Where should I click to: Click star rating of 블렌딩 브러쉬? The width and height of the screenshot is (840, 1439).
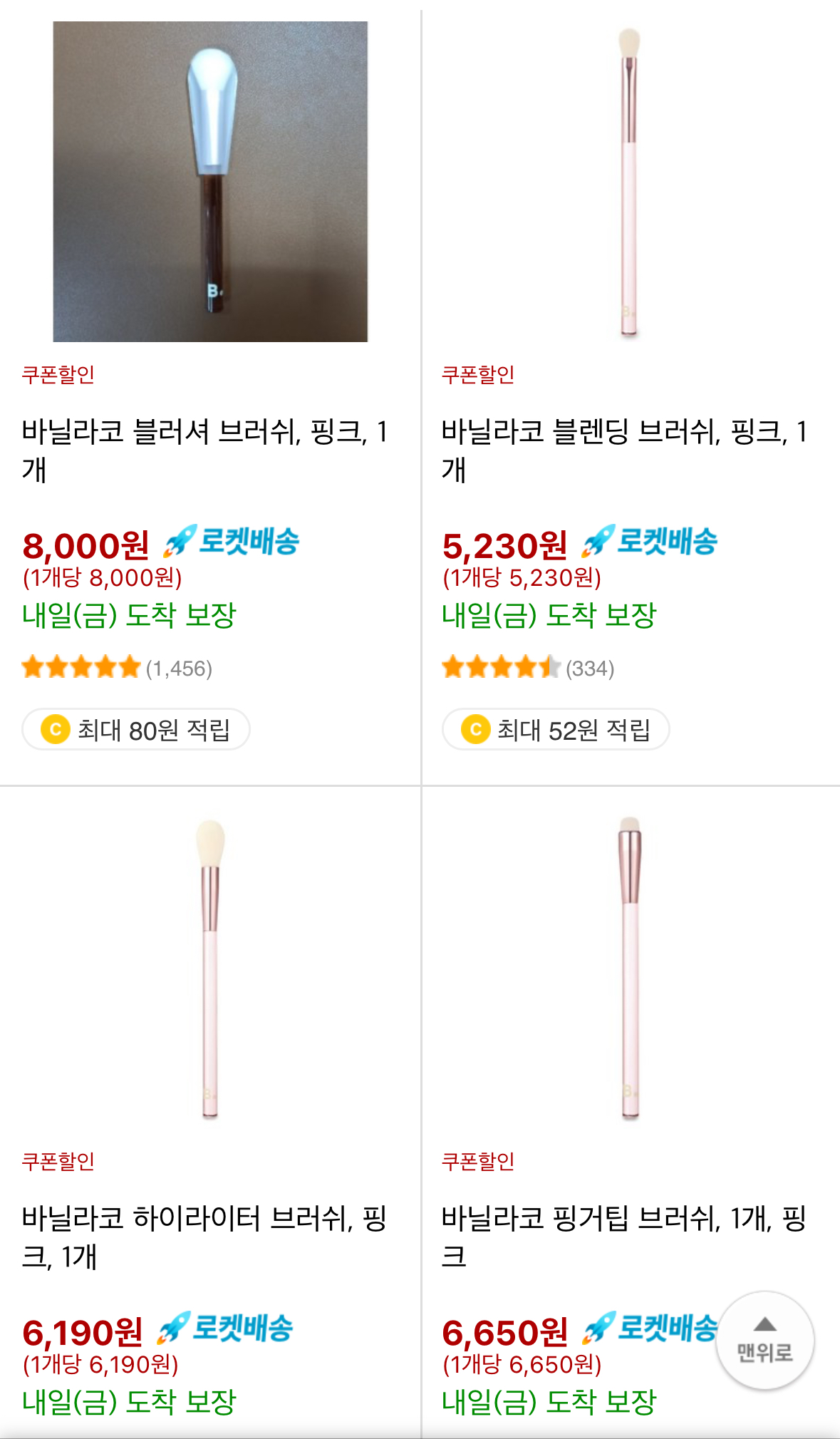(501, 668)
